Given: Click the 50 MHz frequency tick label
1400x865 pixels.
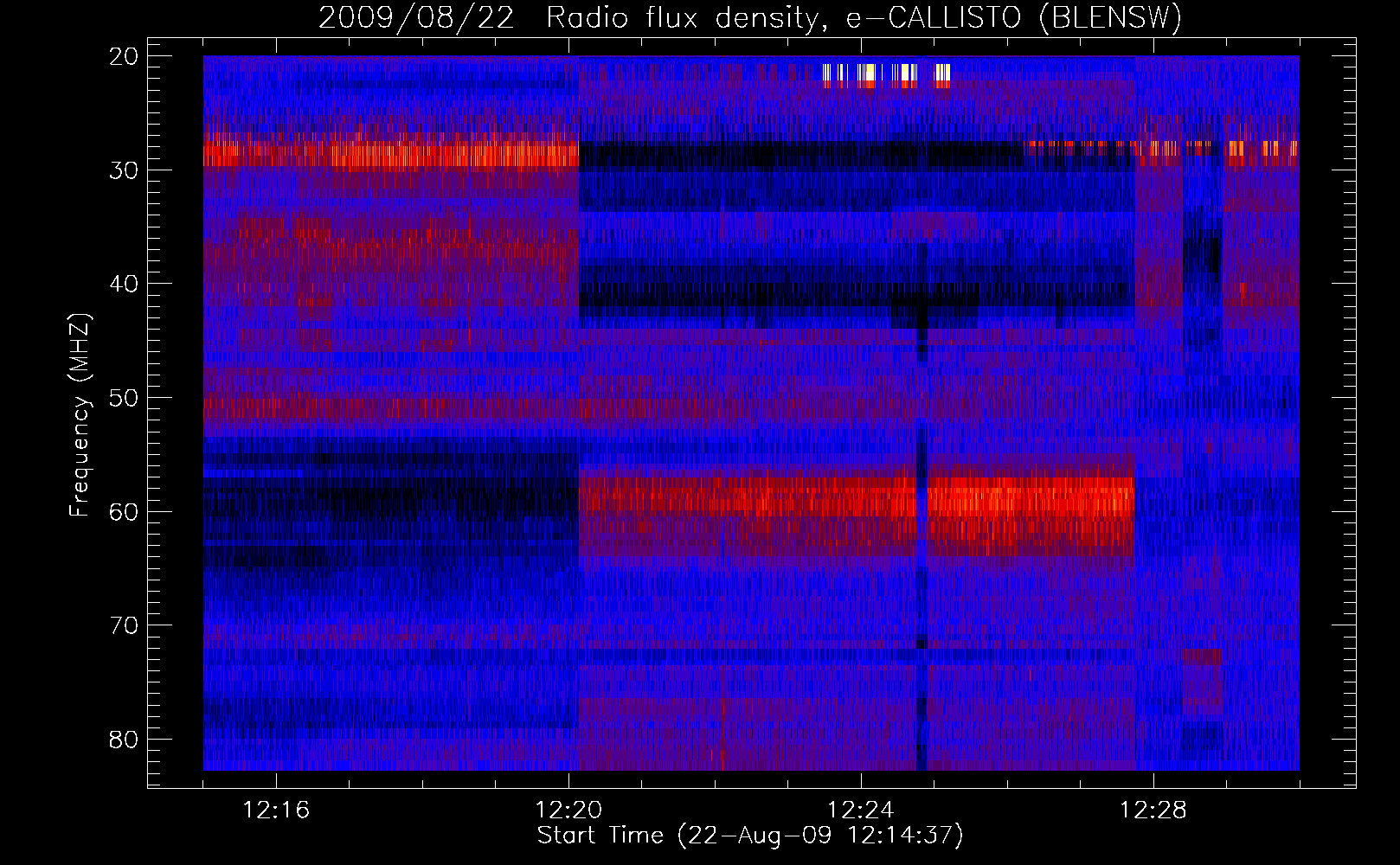Looking at the screenshot, I should pyautogui.click(x=124, y=398).
